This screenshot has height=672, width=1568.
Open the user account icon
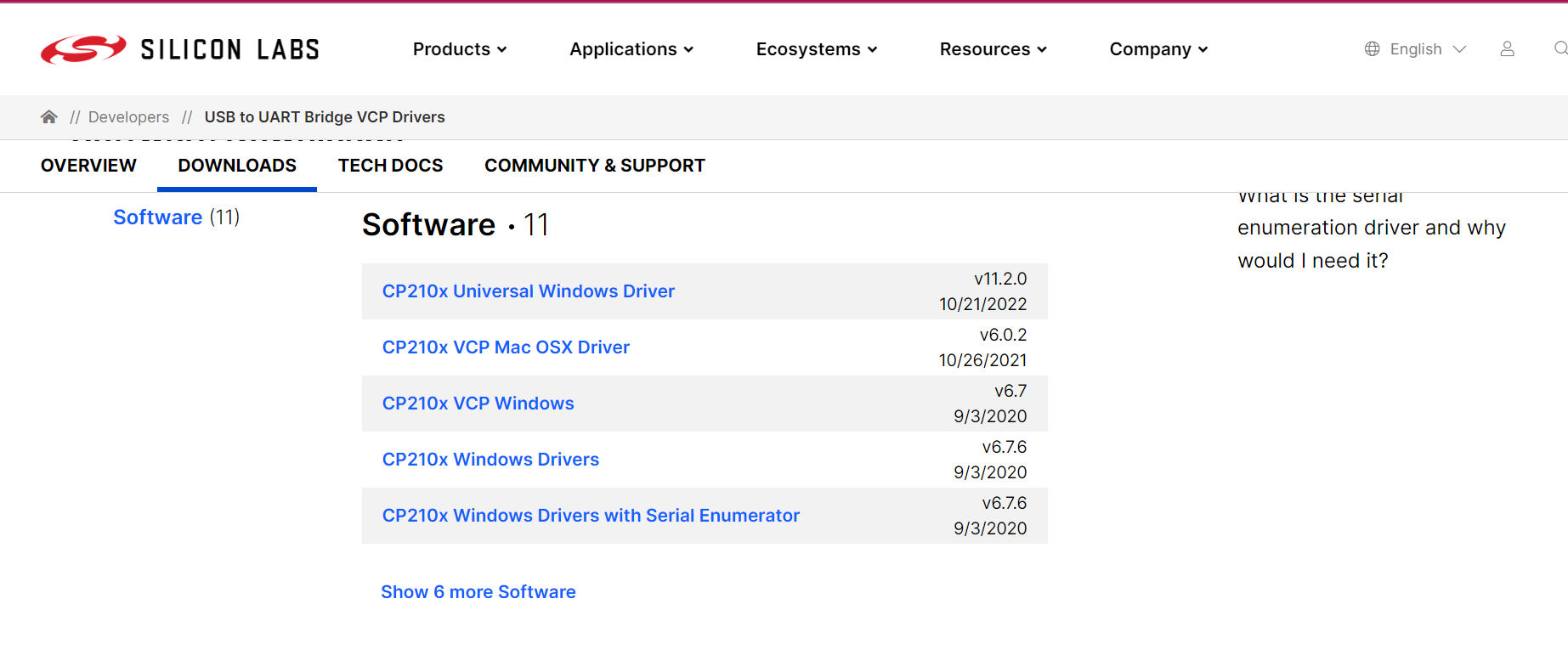(1507, 49)
